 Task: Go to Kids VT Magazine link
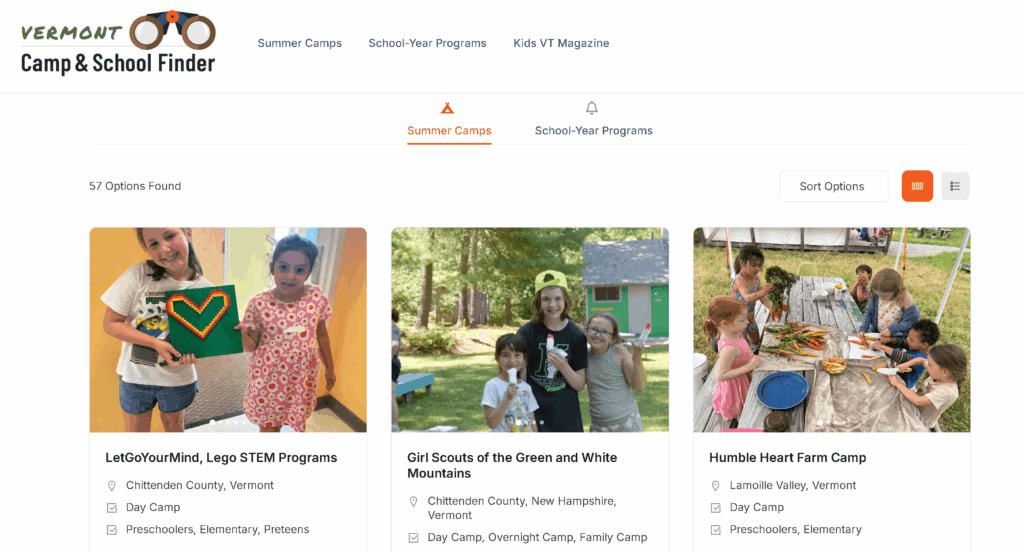pos(561,43)
